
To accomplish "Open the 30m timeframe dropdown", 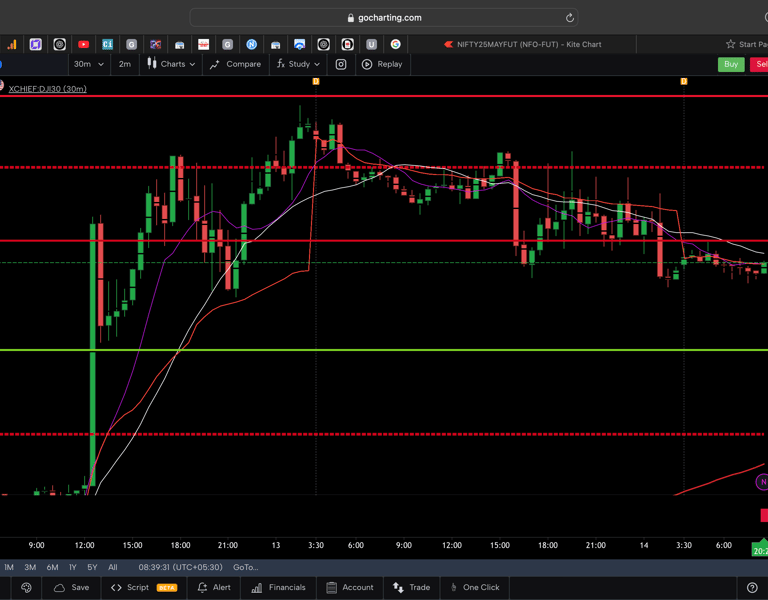I will 89,64.
